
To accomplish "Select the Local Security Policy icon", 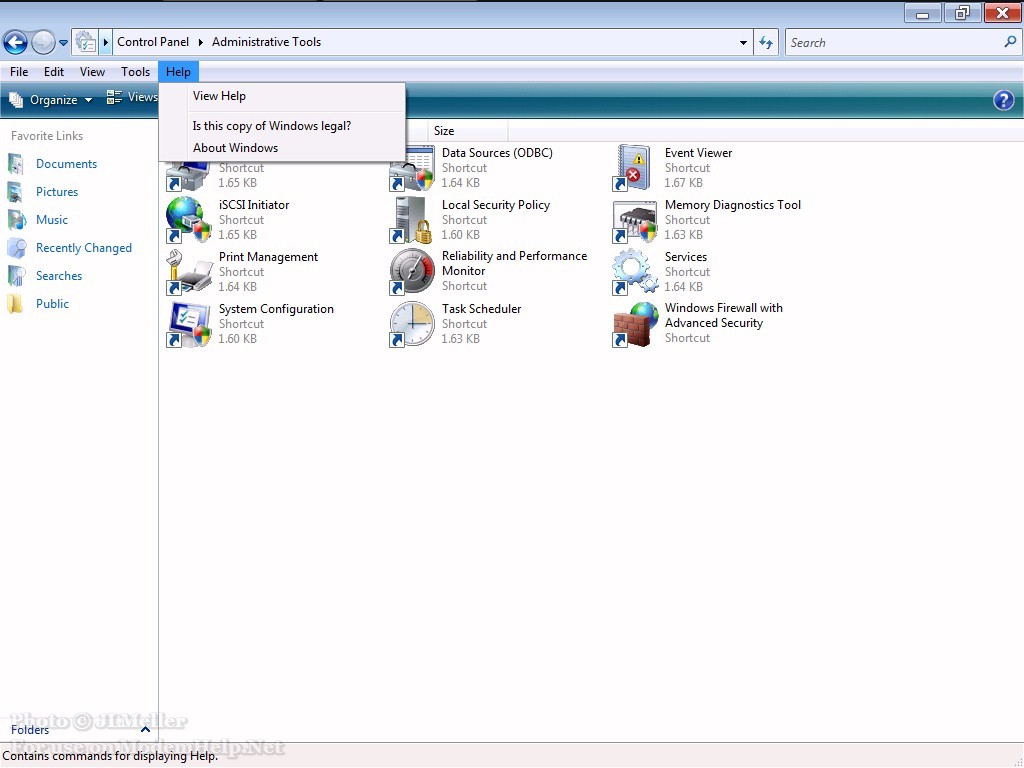I will pyautogui.click(x=412, y=220).
